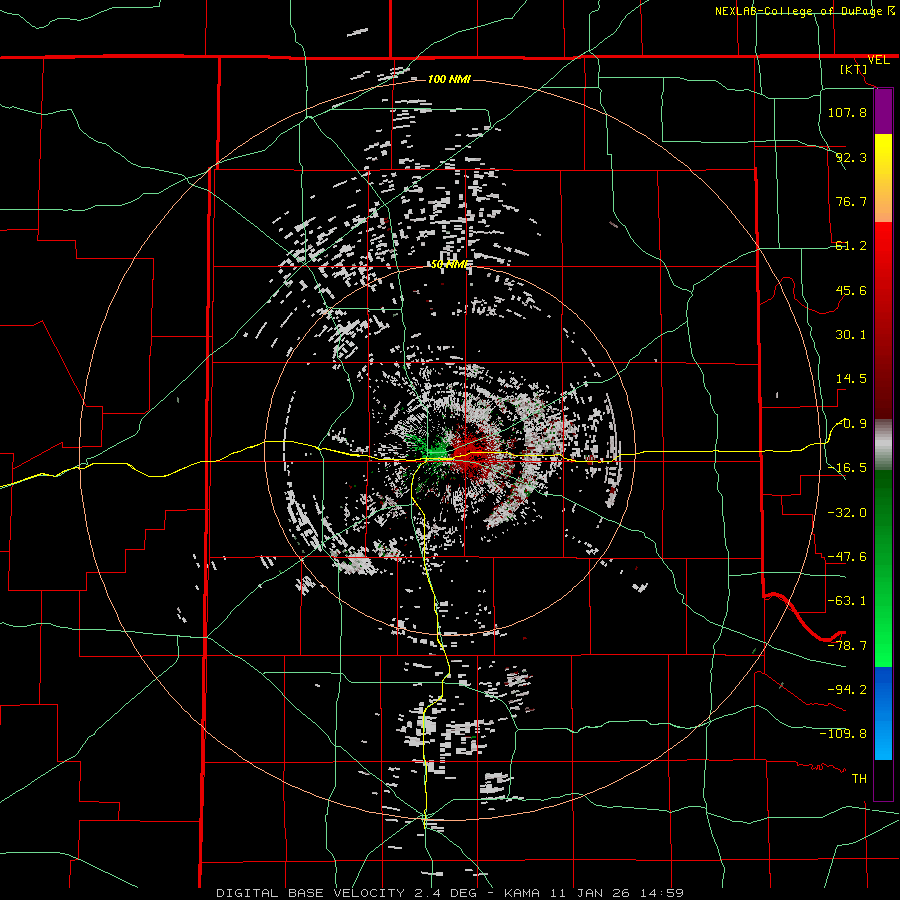Click the [KT] units label

[854, 69]
